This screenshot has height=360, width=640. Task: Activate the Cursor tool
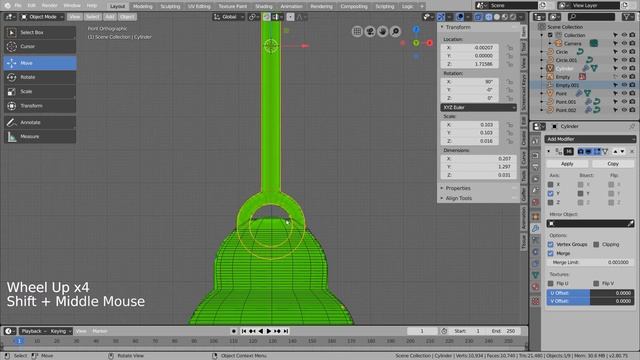(x=40, y=47)
